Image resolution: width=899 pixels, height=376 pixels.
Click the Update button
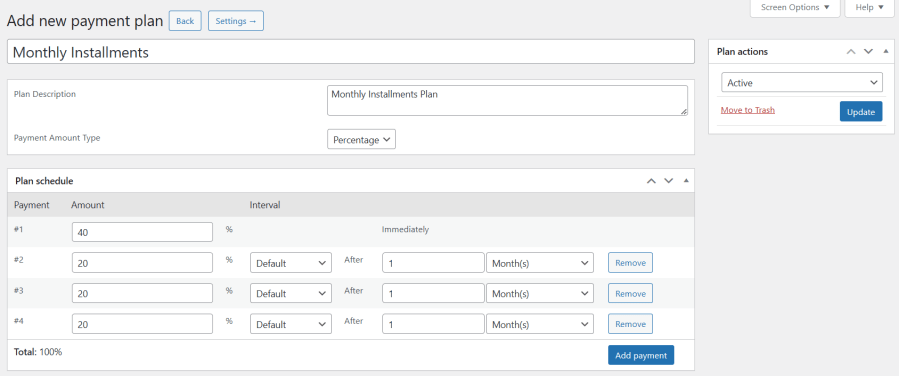click(x=861, y=112)
